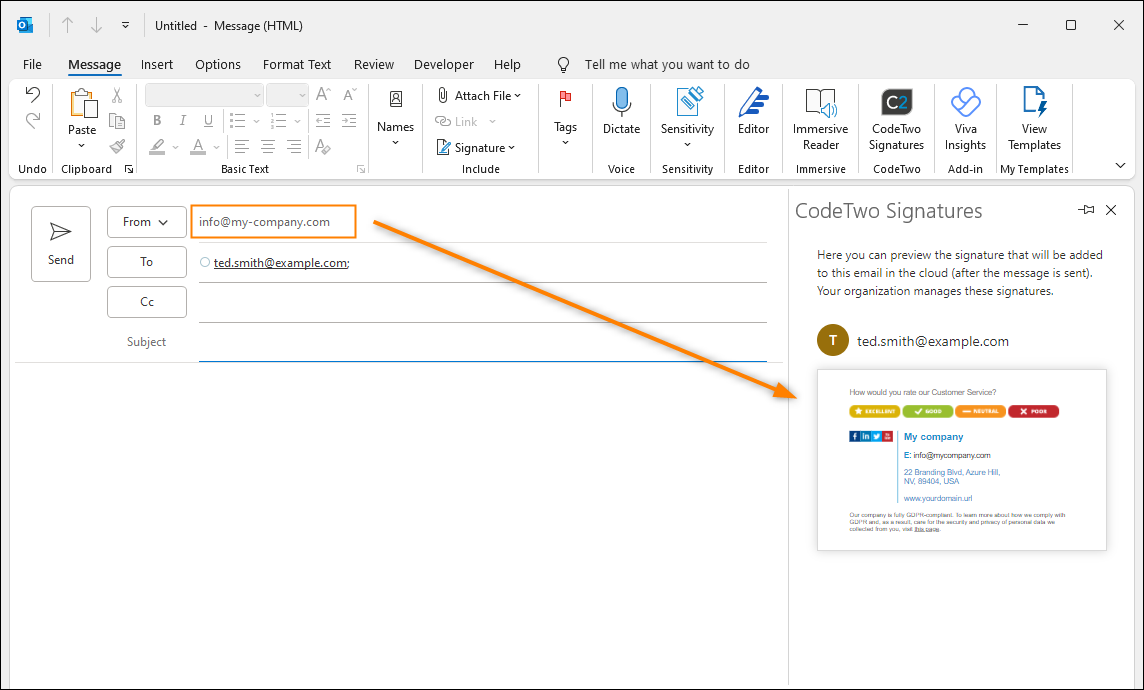The width and height of the screenshot is (1144, 690).
Task: Click the Redo arrow icon
Action: (32, 120)
